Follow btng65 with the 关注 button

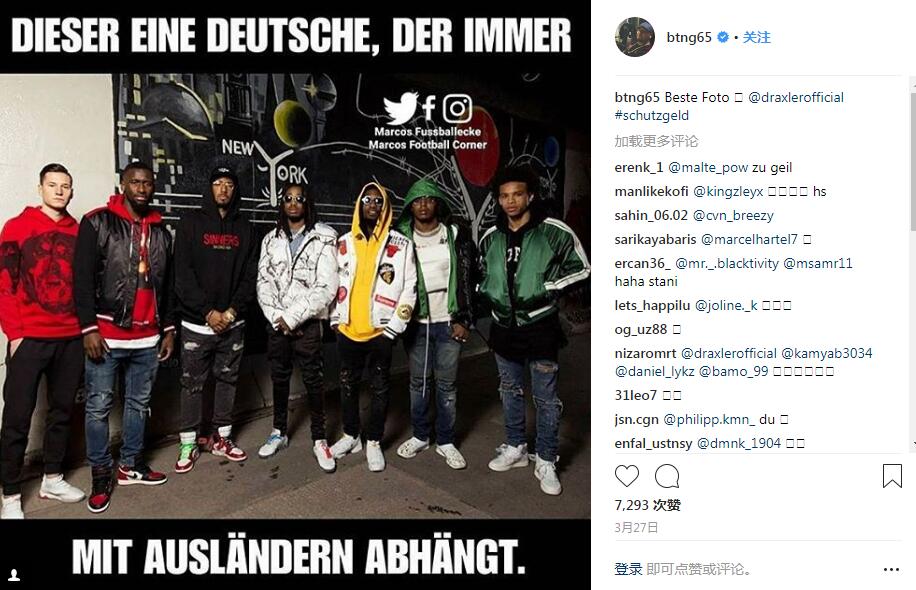[x=757, y=37]
